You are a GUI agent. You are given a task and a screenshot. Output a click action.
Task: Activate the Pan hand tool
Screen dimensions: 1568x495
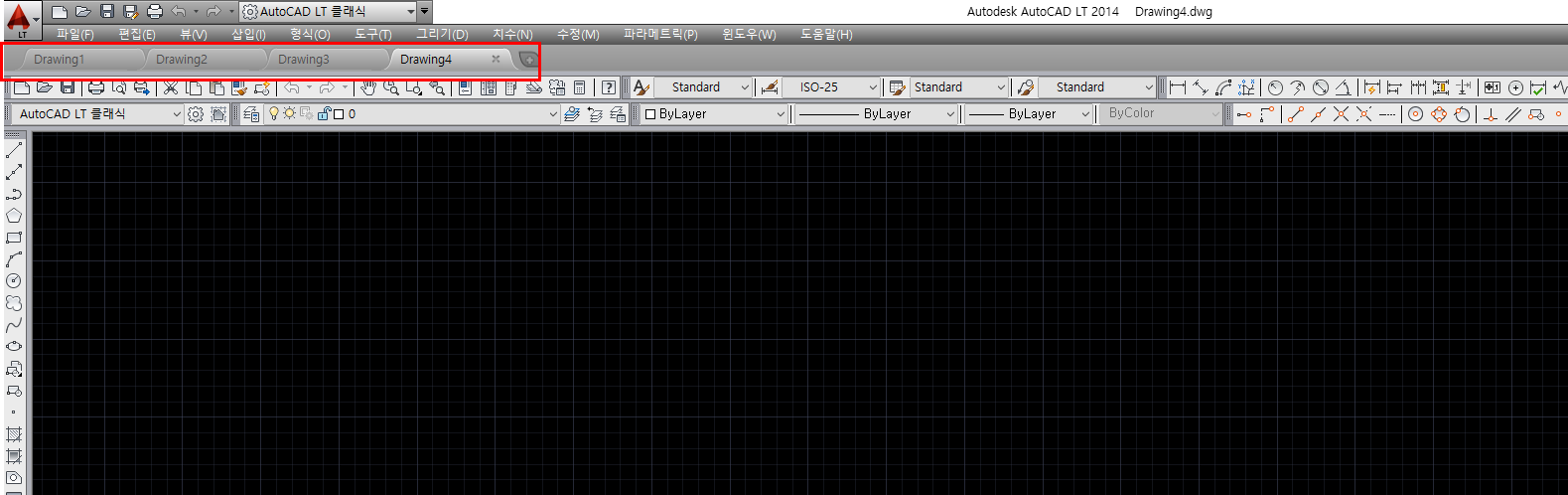pyautogui.click(x=368, y=87)
